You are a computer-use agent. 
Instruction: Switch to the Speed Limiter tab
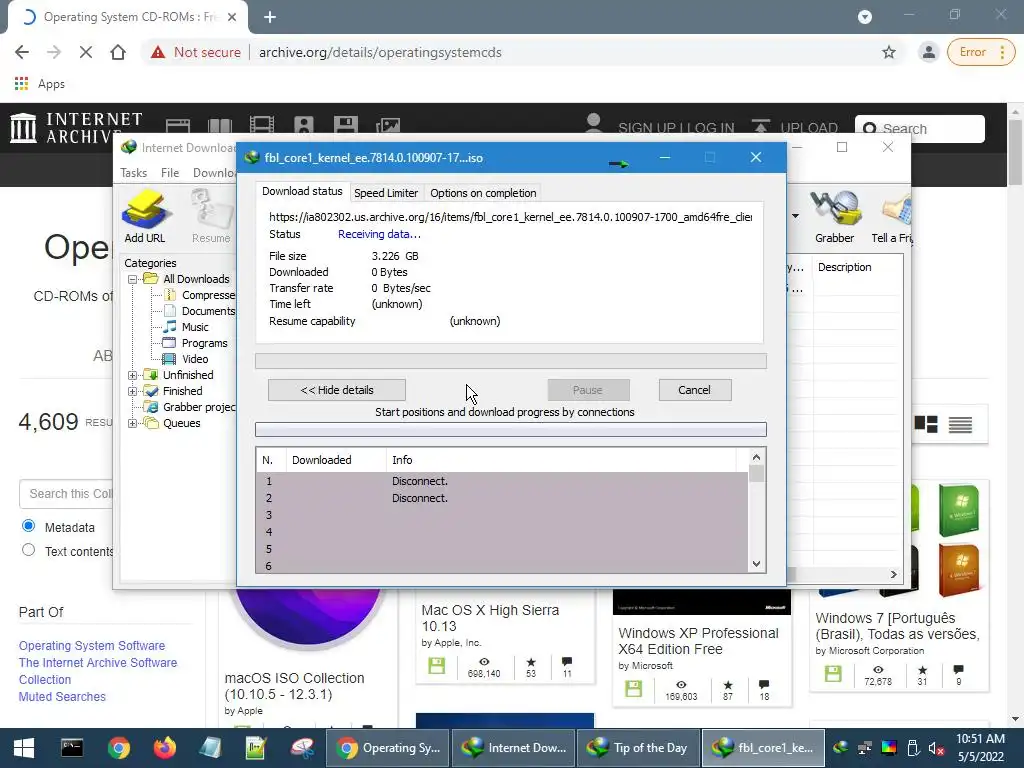click(385, 193)
